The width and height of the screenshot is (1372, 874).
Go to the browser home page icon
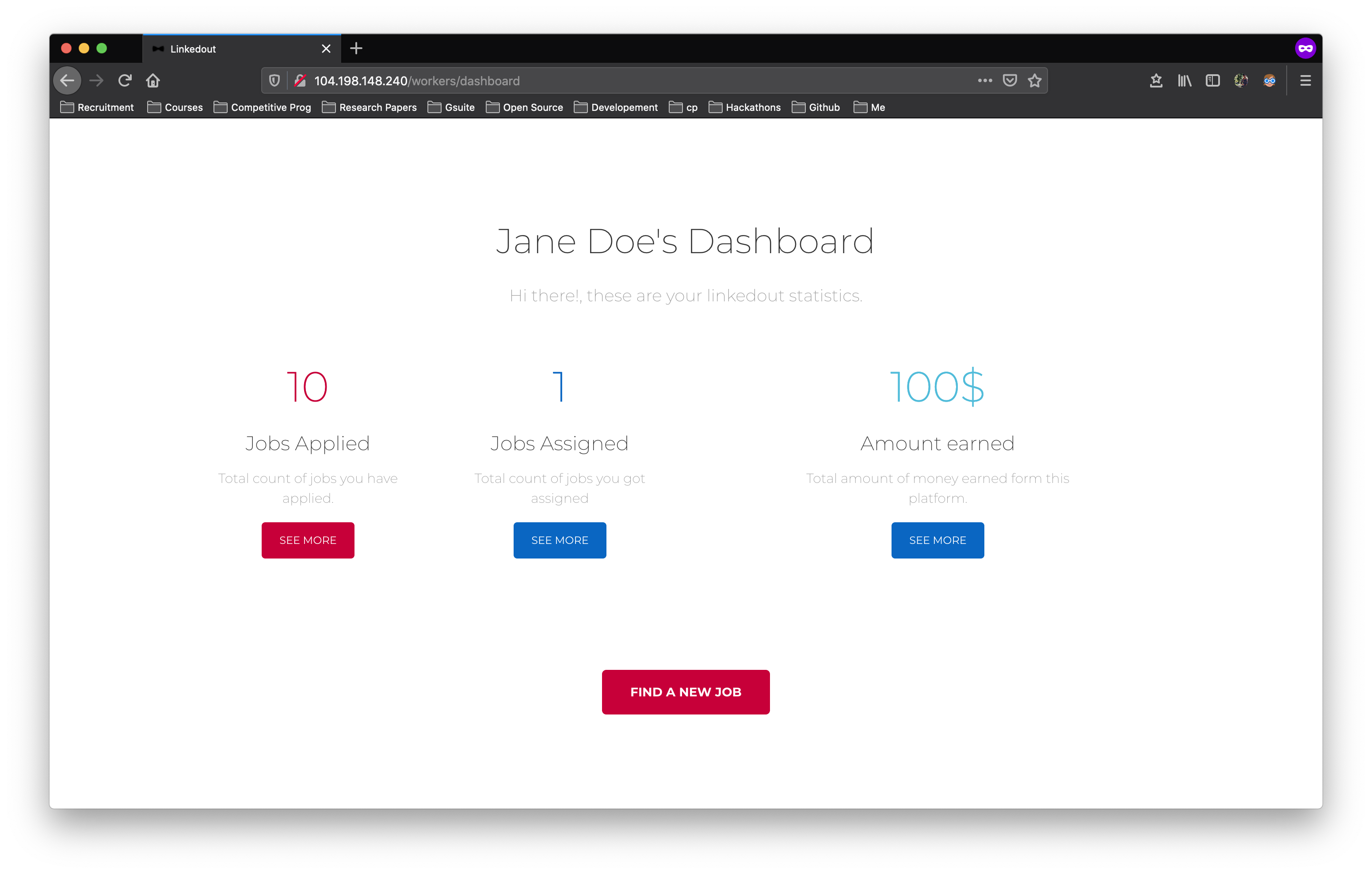(x=152, y=80)
